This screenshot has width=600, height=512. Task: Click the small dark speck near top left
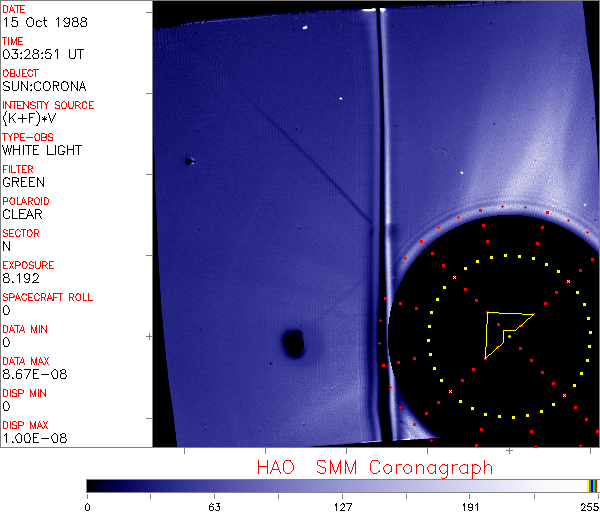click(x=187, y=161)
